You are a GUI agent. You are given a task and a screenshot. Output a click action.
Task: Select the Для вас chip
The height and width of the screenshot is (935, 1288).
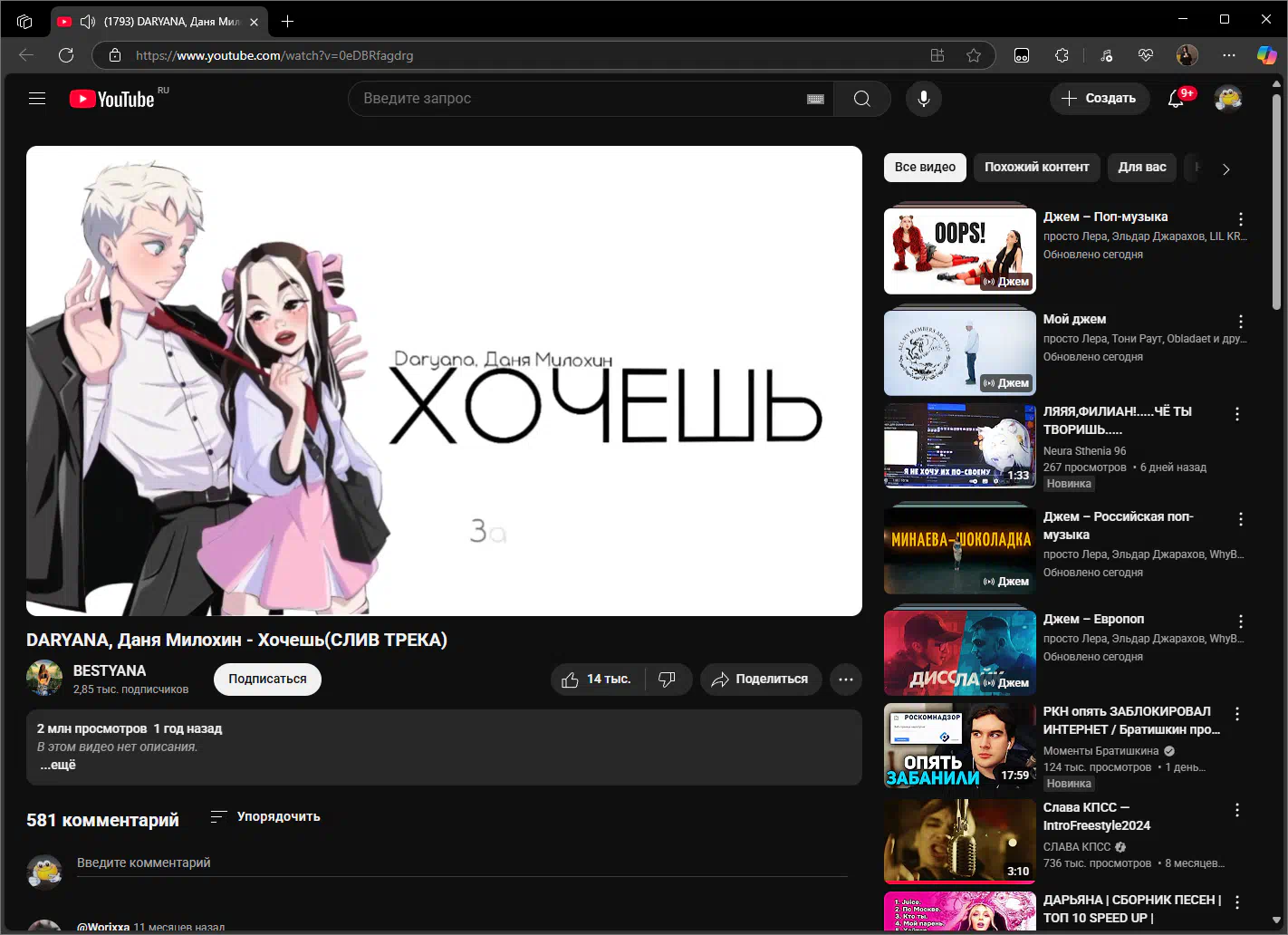tap(1141, 167)
